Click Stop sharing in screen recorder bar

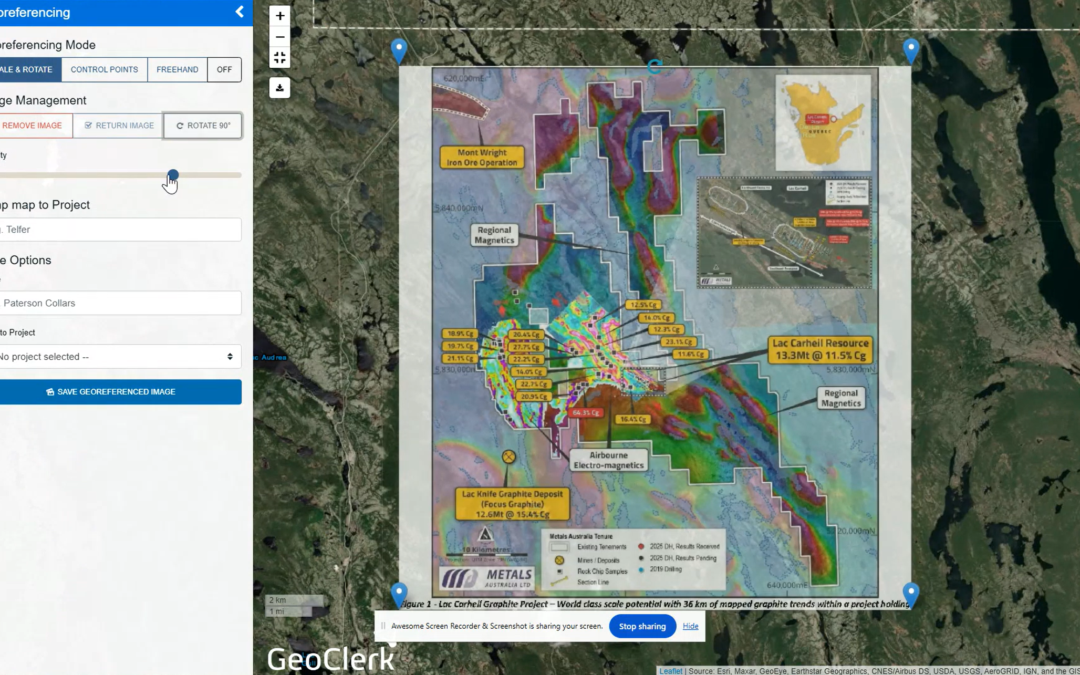pos(641,626)
